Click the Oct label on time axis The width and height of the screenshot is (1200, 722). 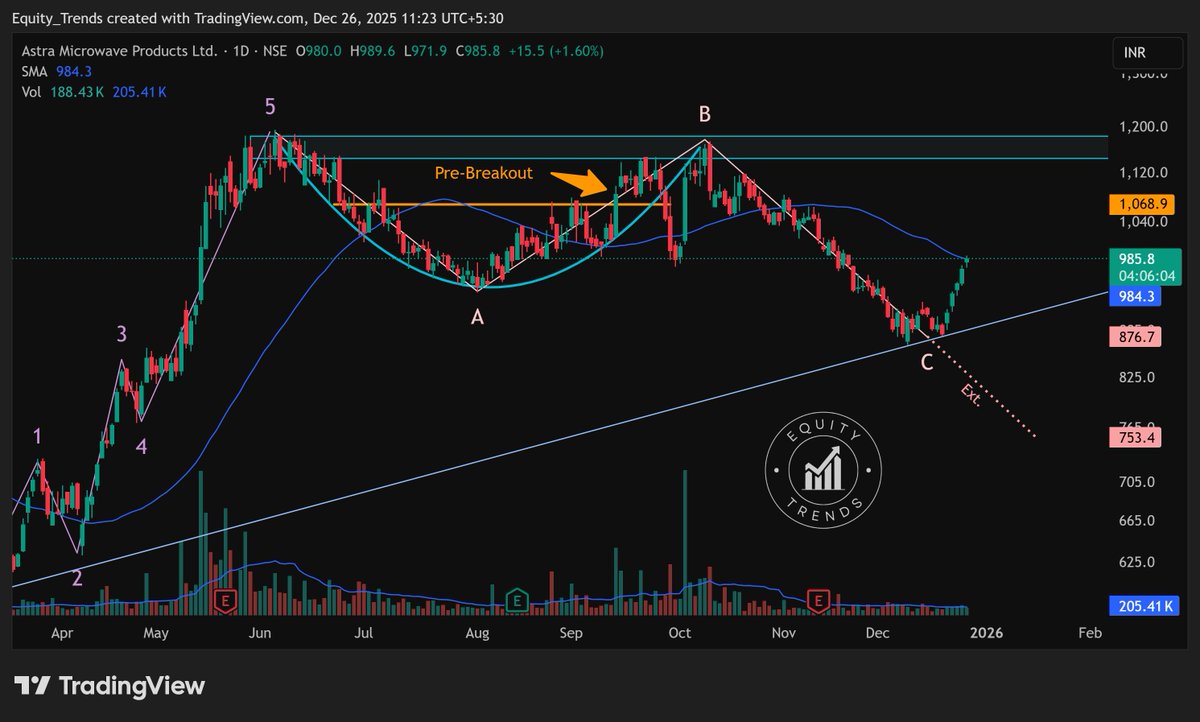click(680, 633)
